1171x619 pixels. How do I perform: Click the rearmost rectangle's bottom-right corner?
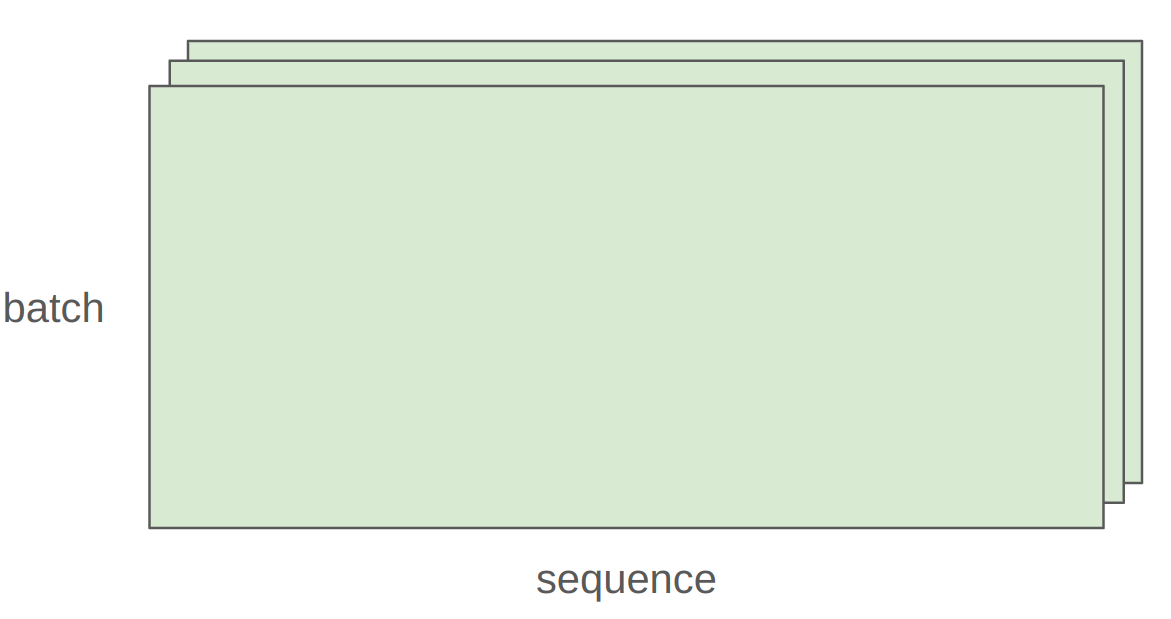coord(1141,483)
